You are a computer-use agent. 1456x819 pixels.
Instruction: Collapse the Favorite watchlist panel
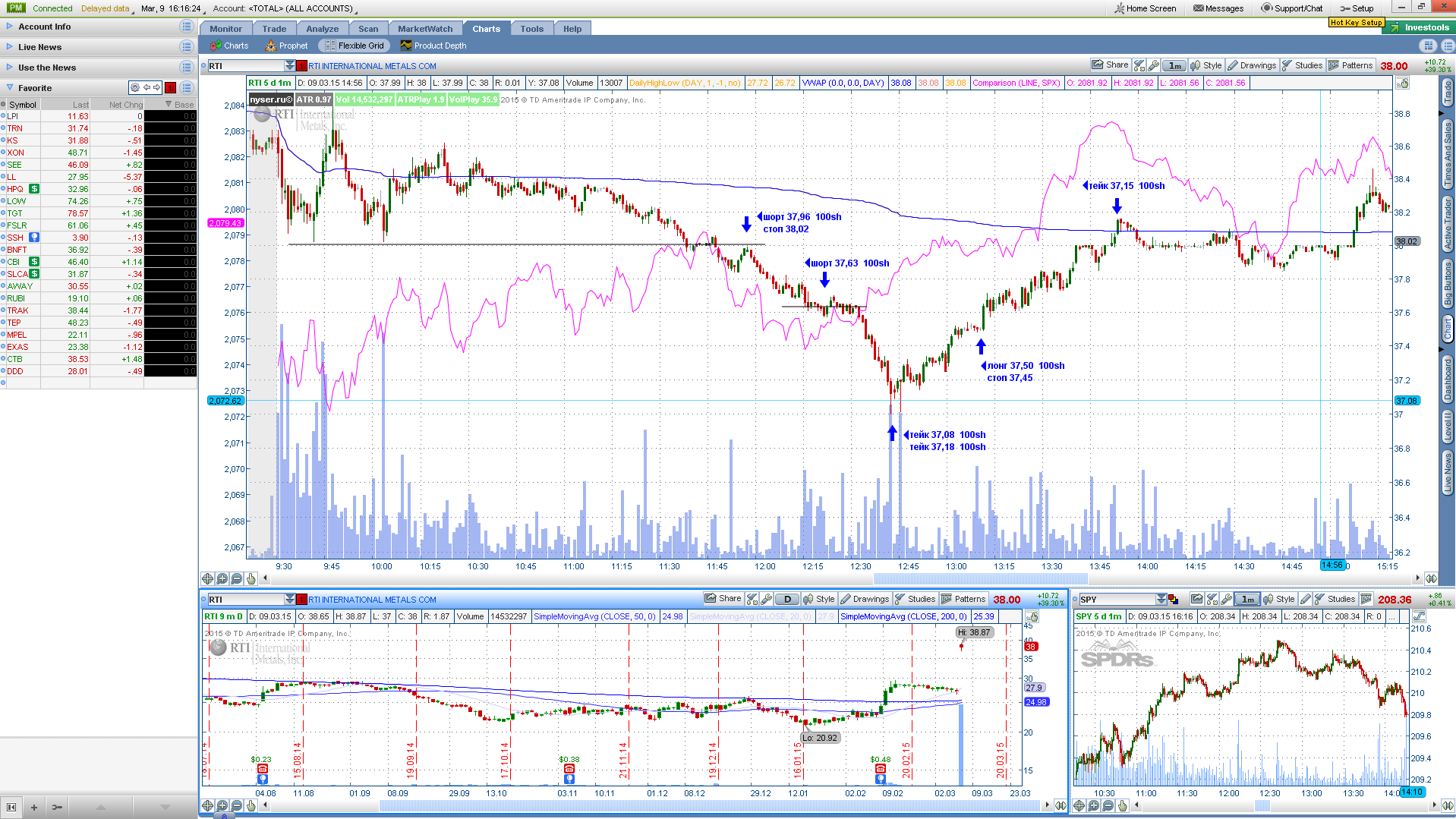point(9,88)
